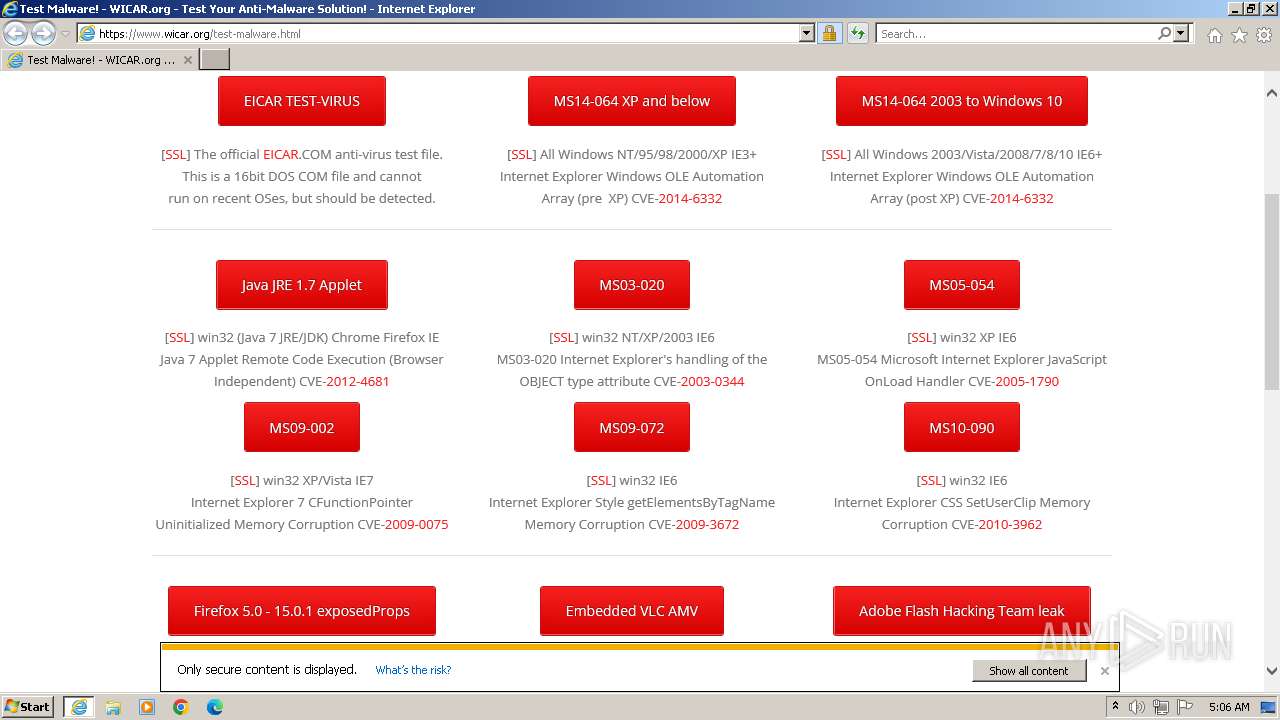Screen dimensions: 1280x720
Task: Open the Home icon
Action: click(x=1214, y=35)
